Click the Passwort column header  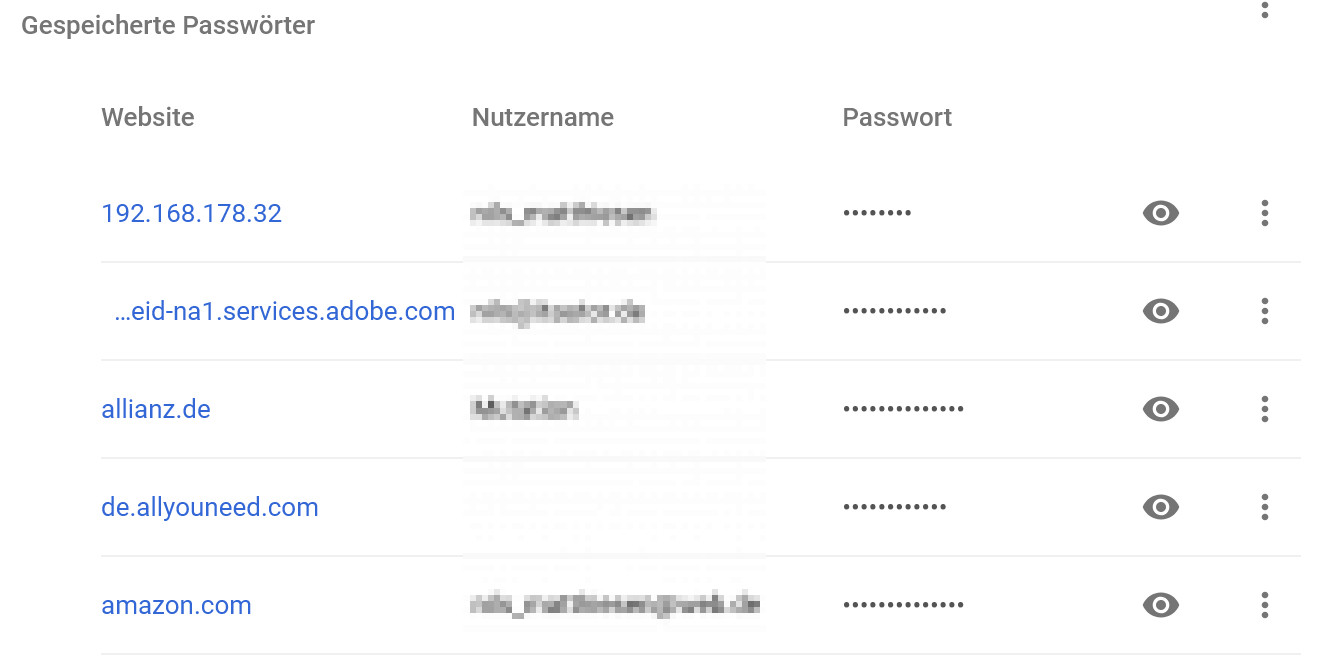[x=897, y=117]
